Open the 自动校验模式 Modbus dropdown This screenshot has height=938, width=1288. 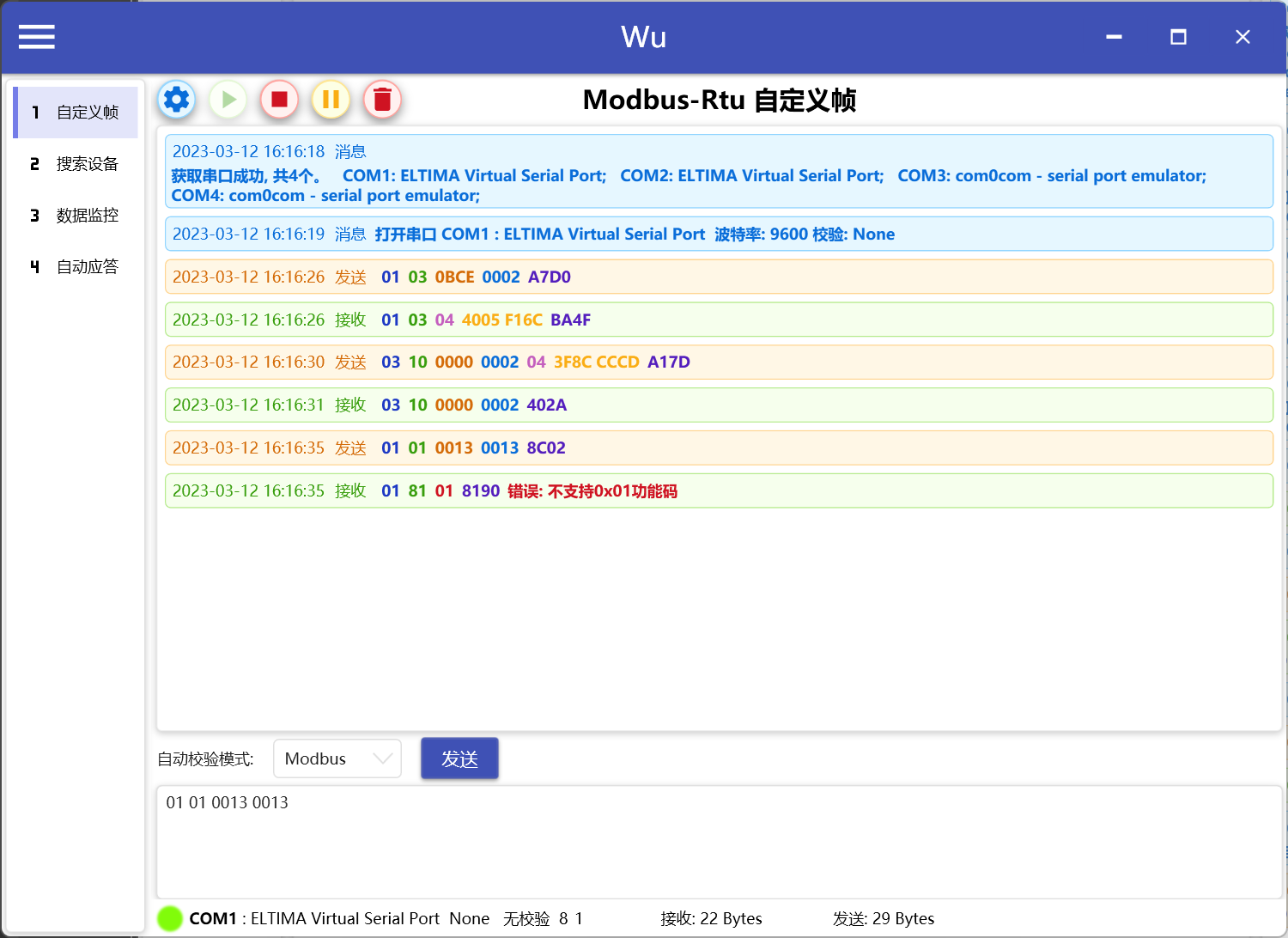coord(337,758)
